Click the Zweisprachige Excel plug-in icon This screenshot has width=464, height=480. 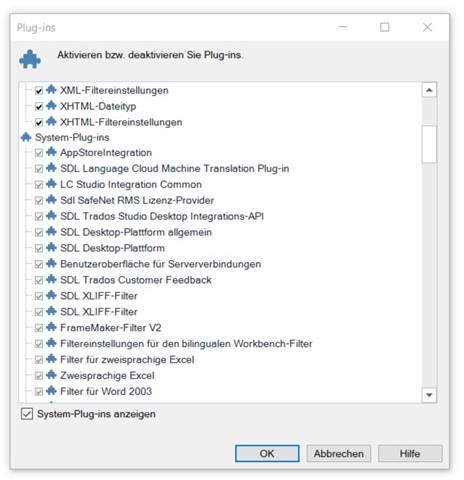[x=51, y=375]
